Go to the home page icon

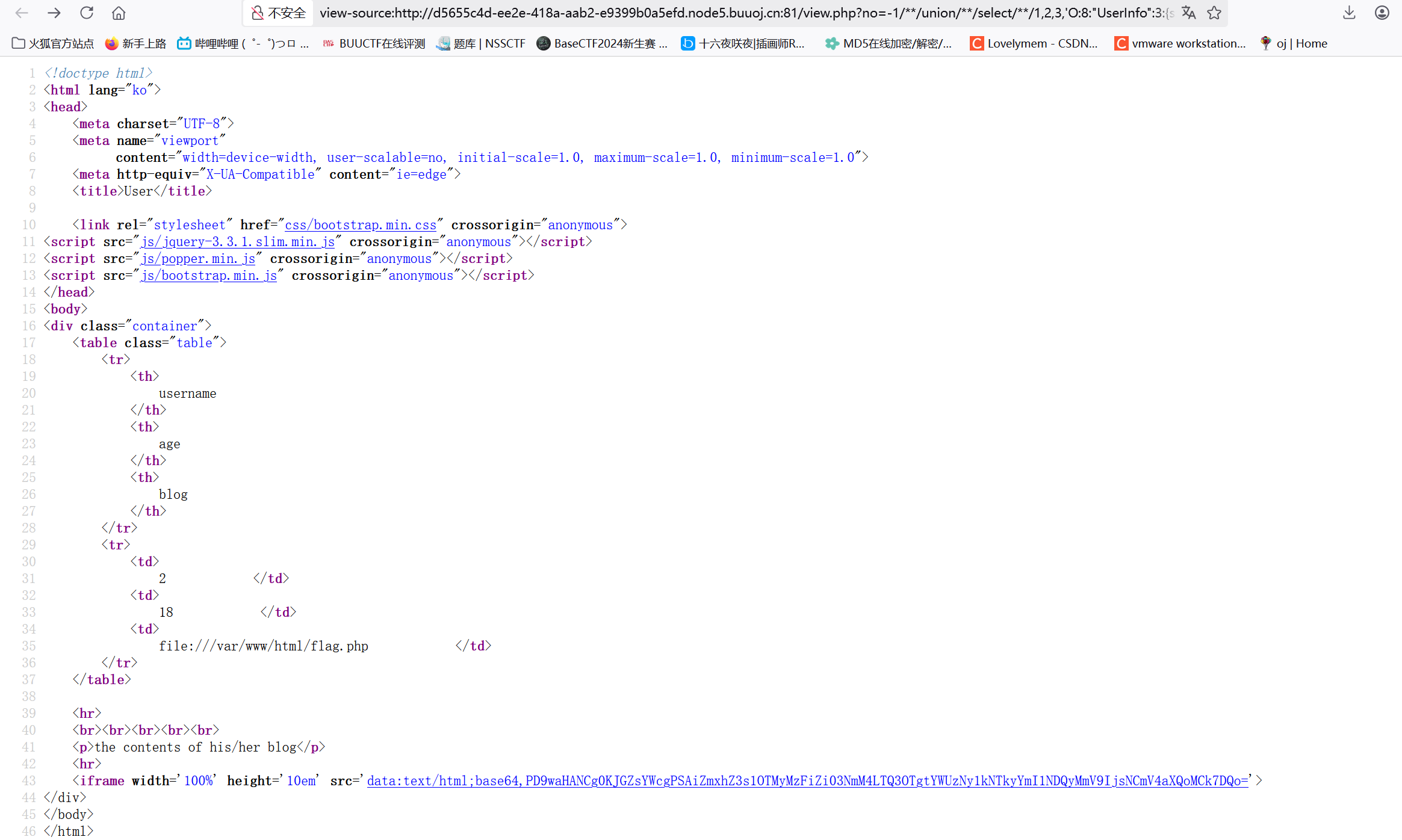(x=119, y=13)
